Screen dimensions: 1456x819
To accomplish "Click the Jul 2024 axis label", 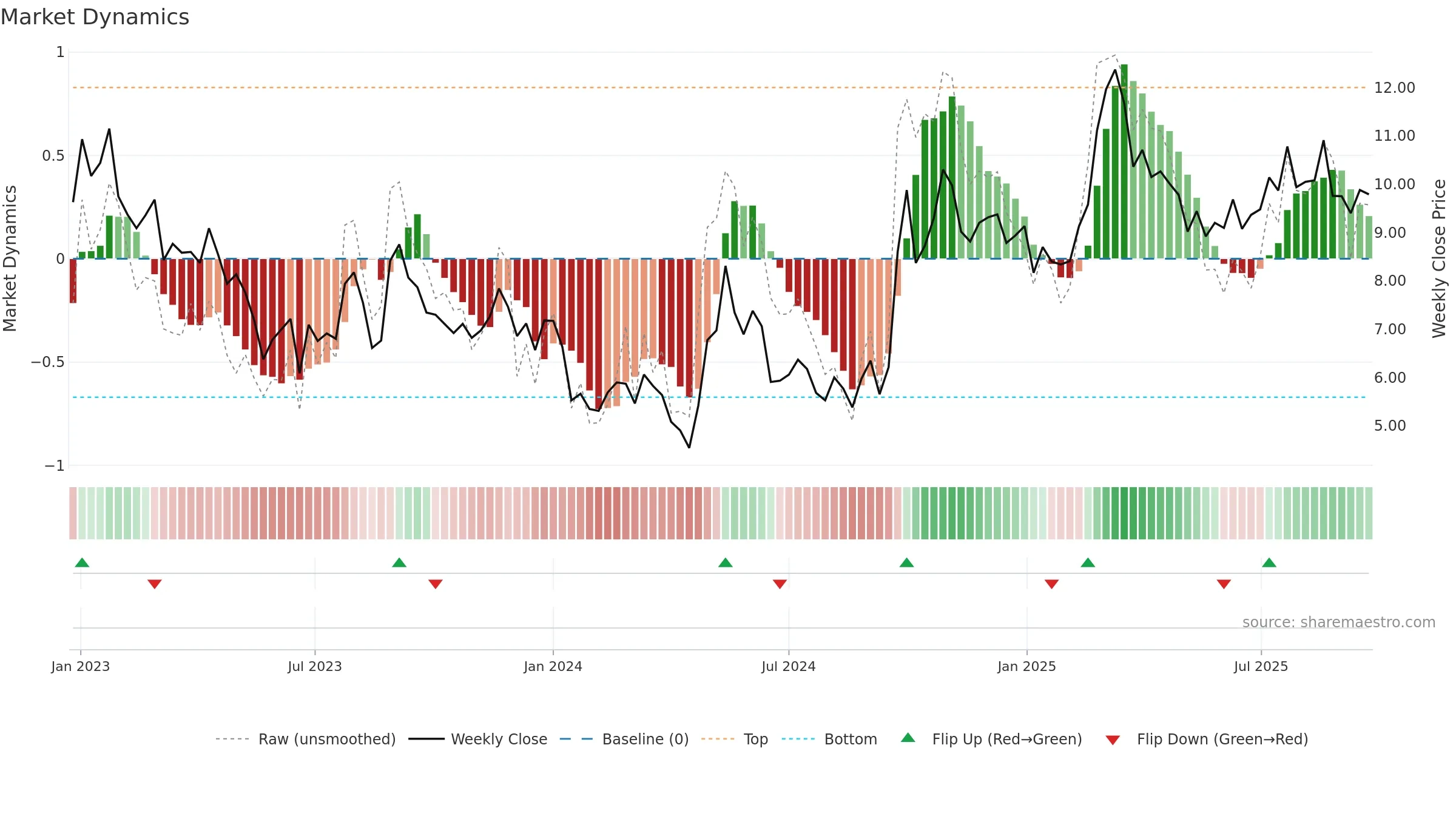I will pyautogui.click(x=789, y=666).
